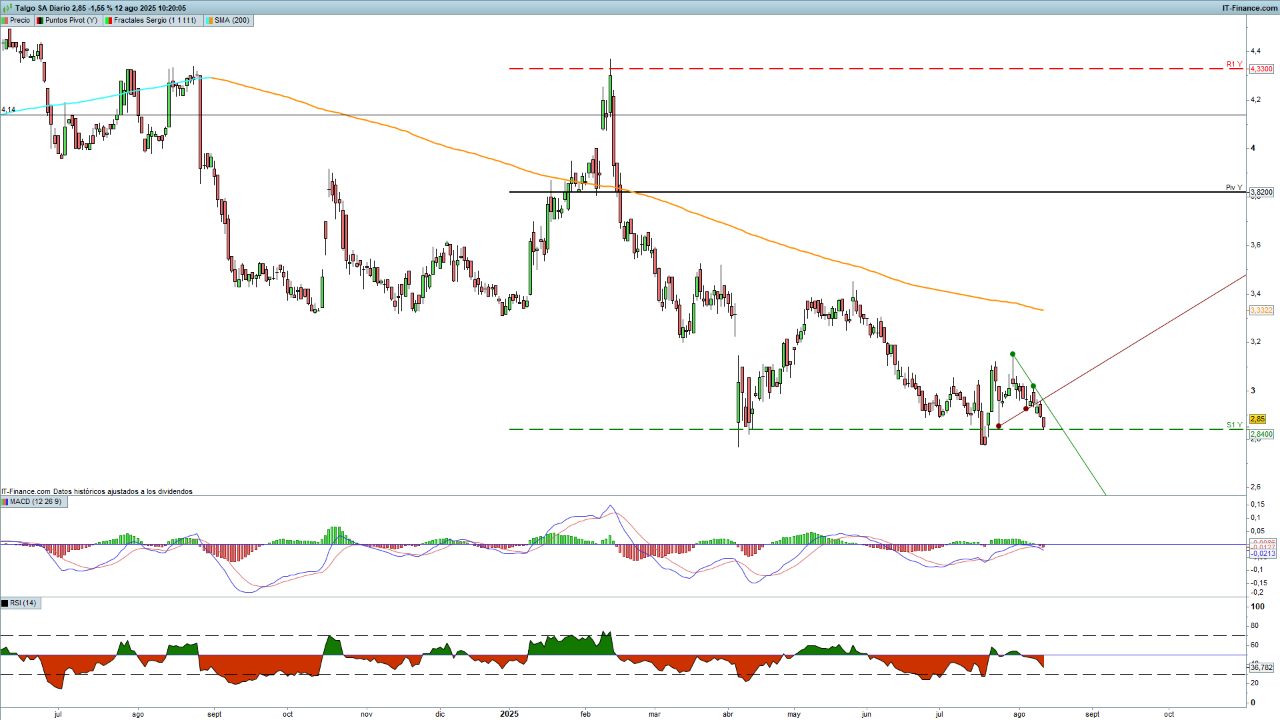Click the IT-Finance.com link in top right
The height and width of the screenshot is (720, 1280).
[x=1249, y=7]
